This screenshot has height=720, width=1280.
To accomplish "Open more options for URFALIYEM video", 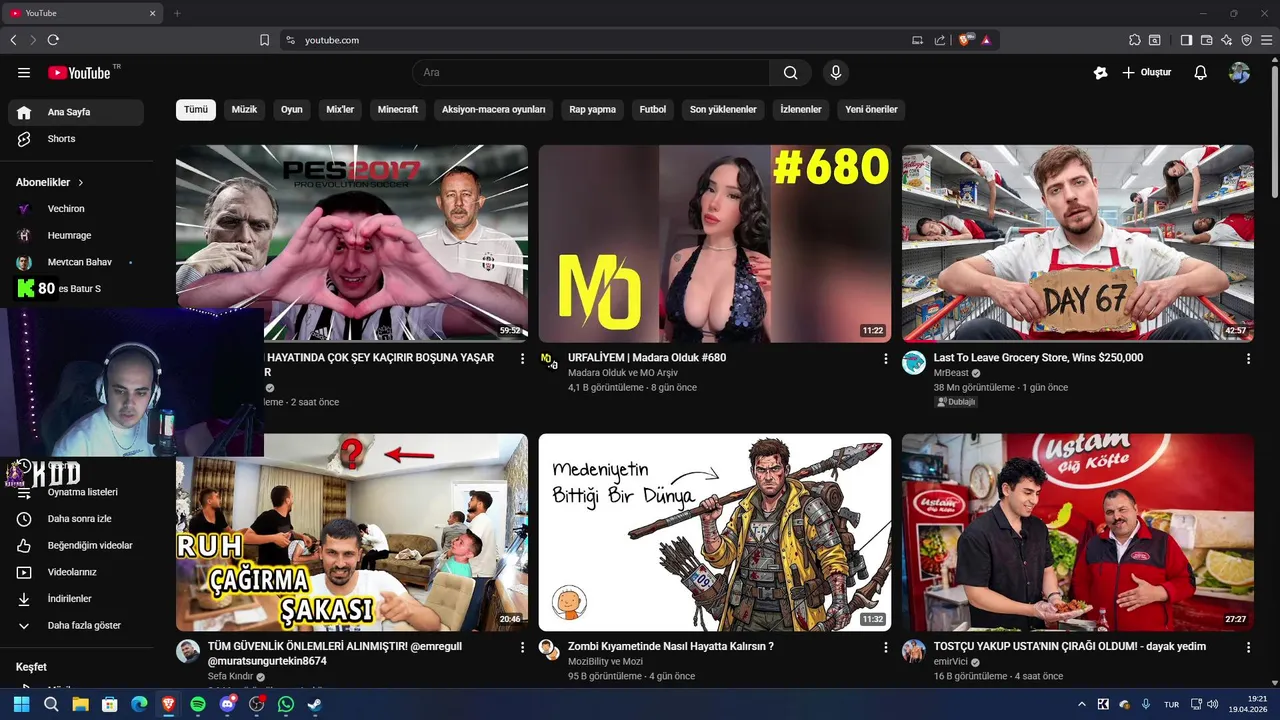I will point(885,358).
